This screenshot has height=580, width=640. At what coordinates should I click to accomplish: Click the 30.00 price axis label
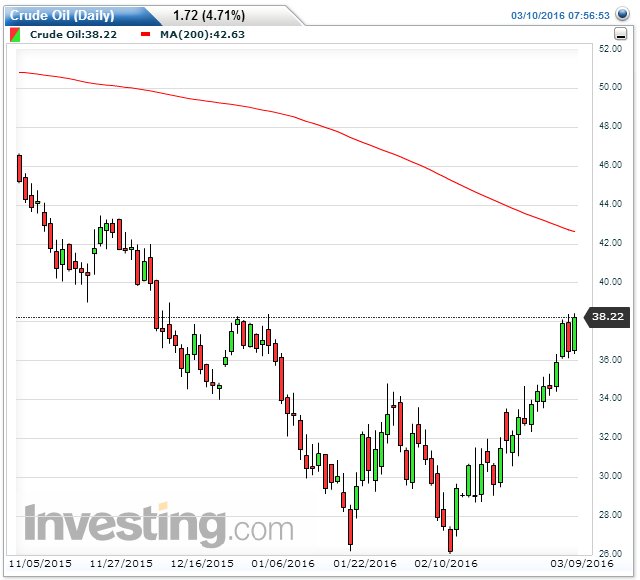click(611, 476)
